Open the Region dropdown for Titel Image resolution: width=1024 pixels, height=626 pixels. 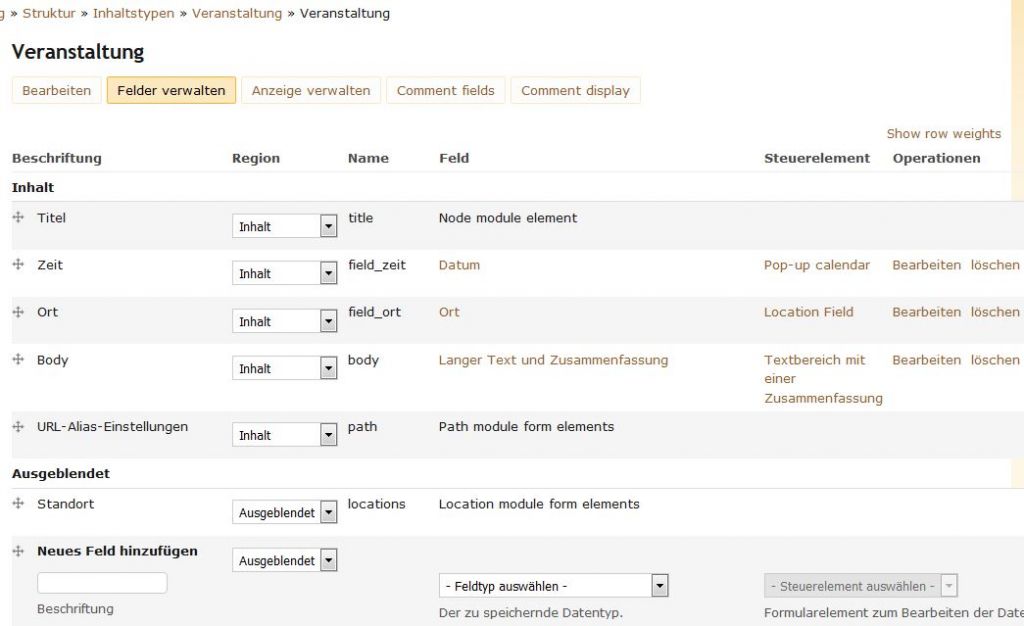tap(284, 227)
